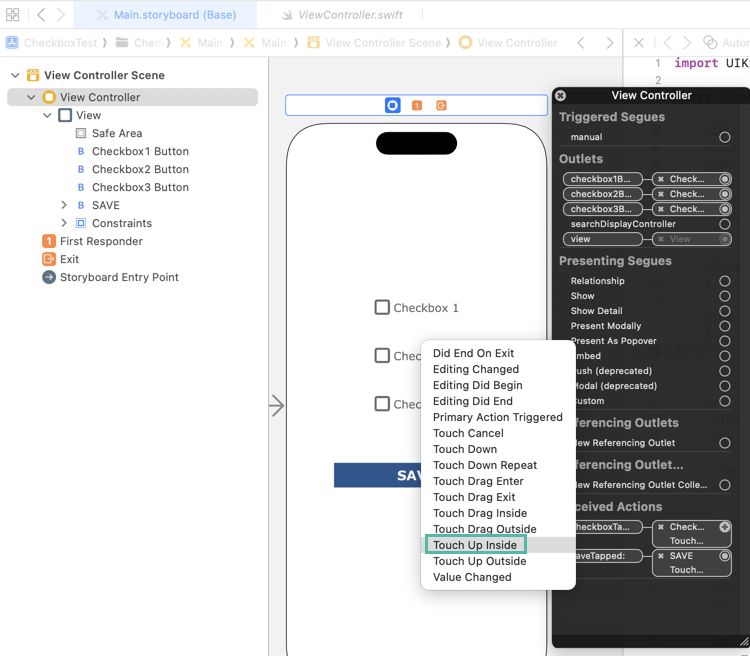This screenshot has width=750, height=656.
Task: Click the First Responder icon in scene dock
Action: tap(417, 105)
